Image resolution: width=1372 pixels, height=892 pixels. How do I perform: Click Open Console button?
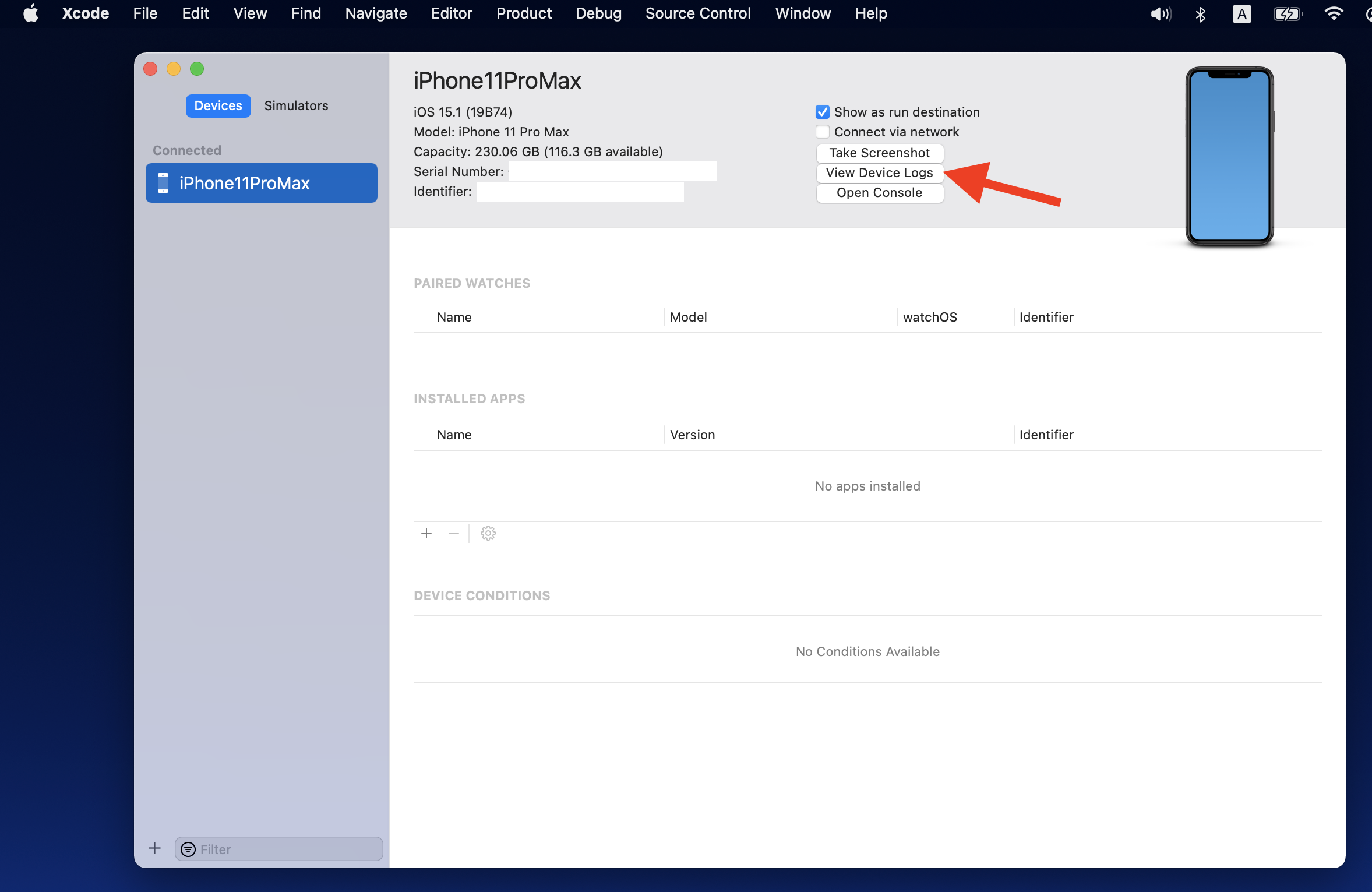[879, 192]
